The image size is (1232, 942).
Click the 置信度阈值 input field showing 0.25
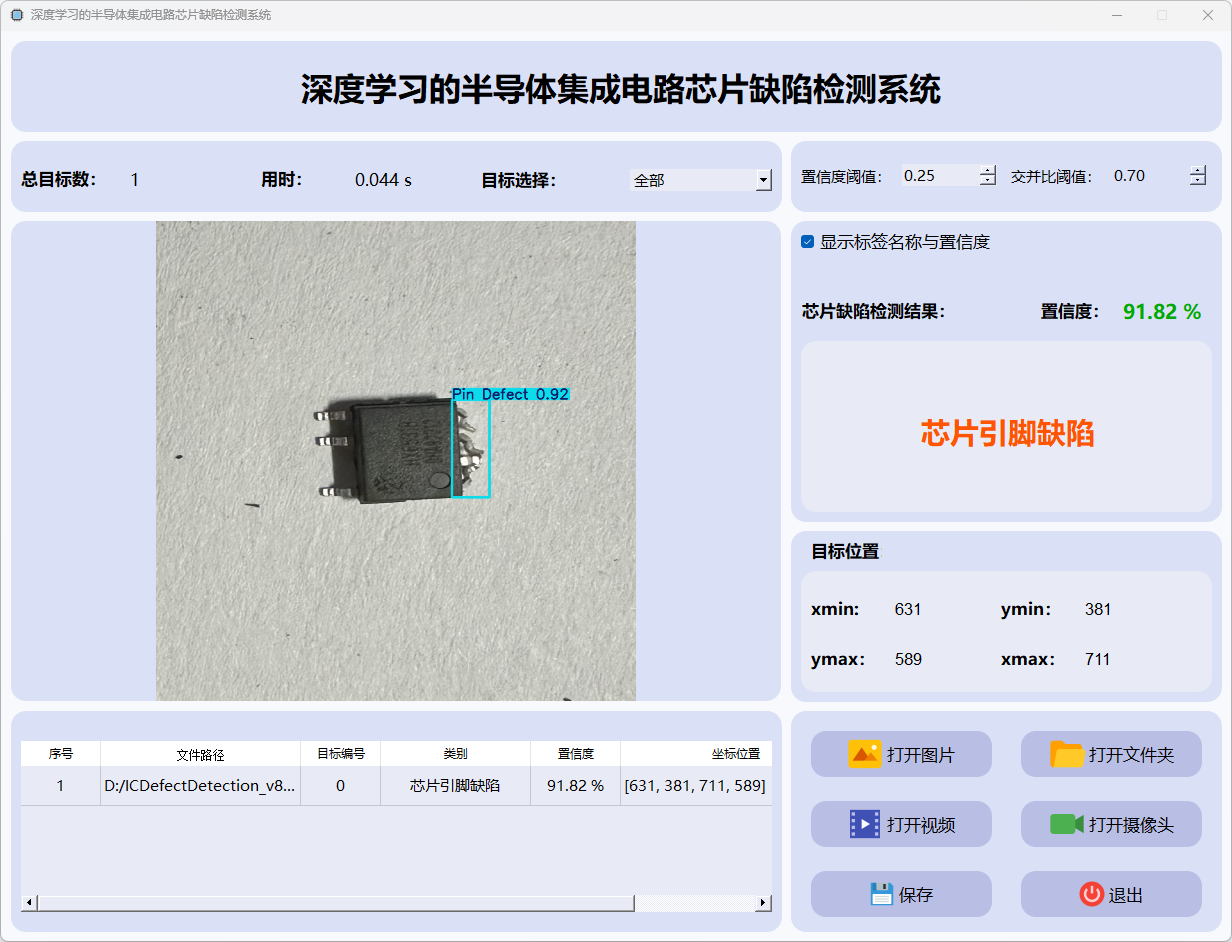(x=938, y=176)
